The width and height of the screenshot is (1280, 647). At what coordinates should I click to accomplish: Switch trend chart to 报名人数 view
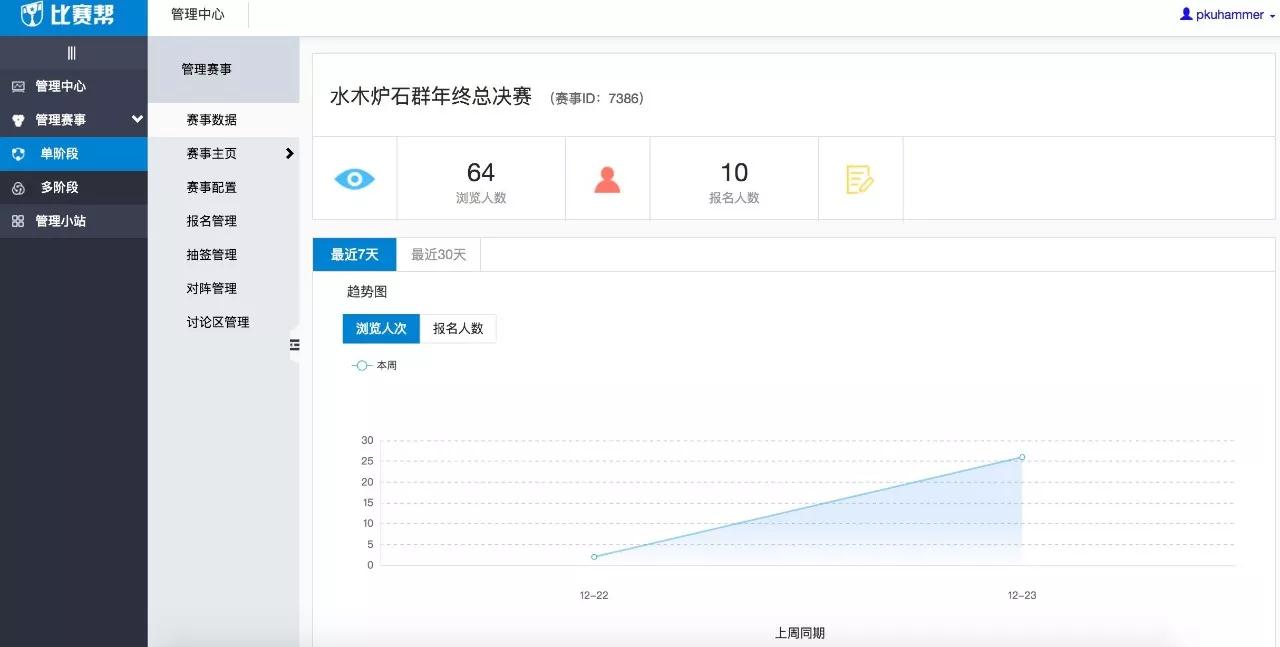click(457, 328)
